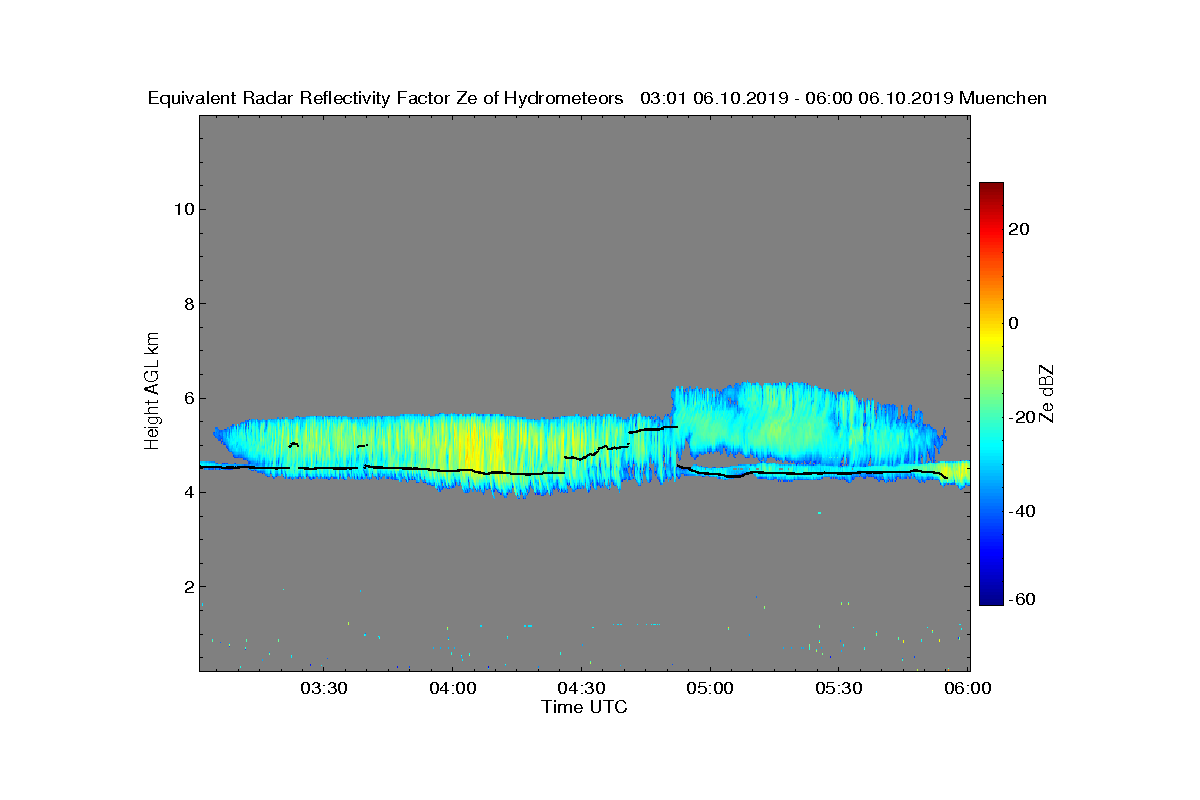Click the 'Ze dBZ' colorbar label
The image size is (1200, 800).
click(x=1046, y=393)
